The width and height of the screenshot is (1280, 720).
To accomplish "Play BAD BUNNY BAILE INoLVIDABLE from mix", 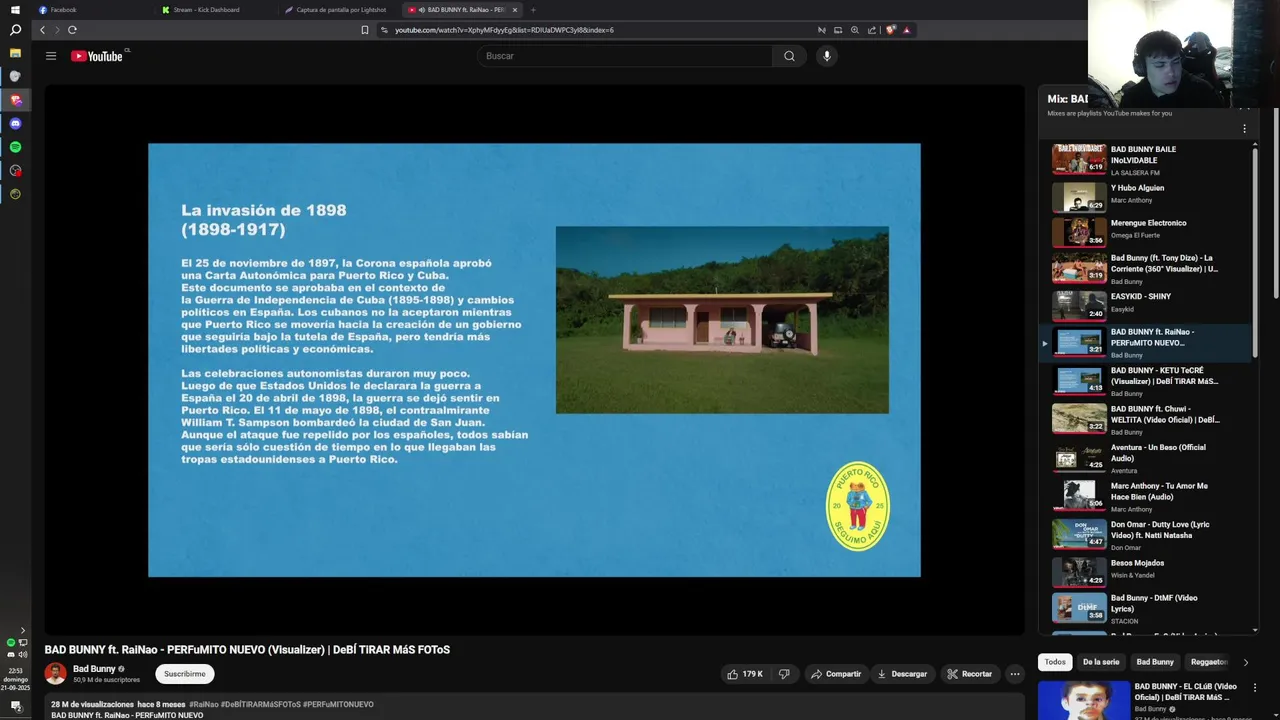I will (1145, 160).
